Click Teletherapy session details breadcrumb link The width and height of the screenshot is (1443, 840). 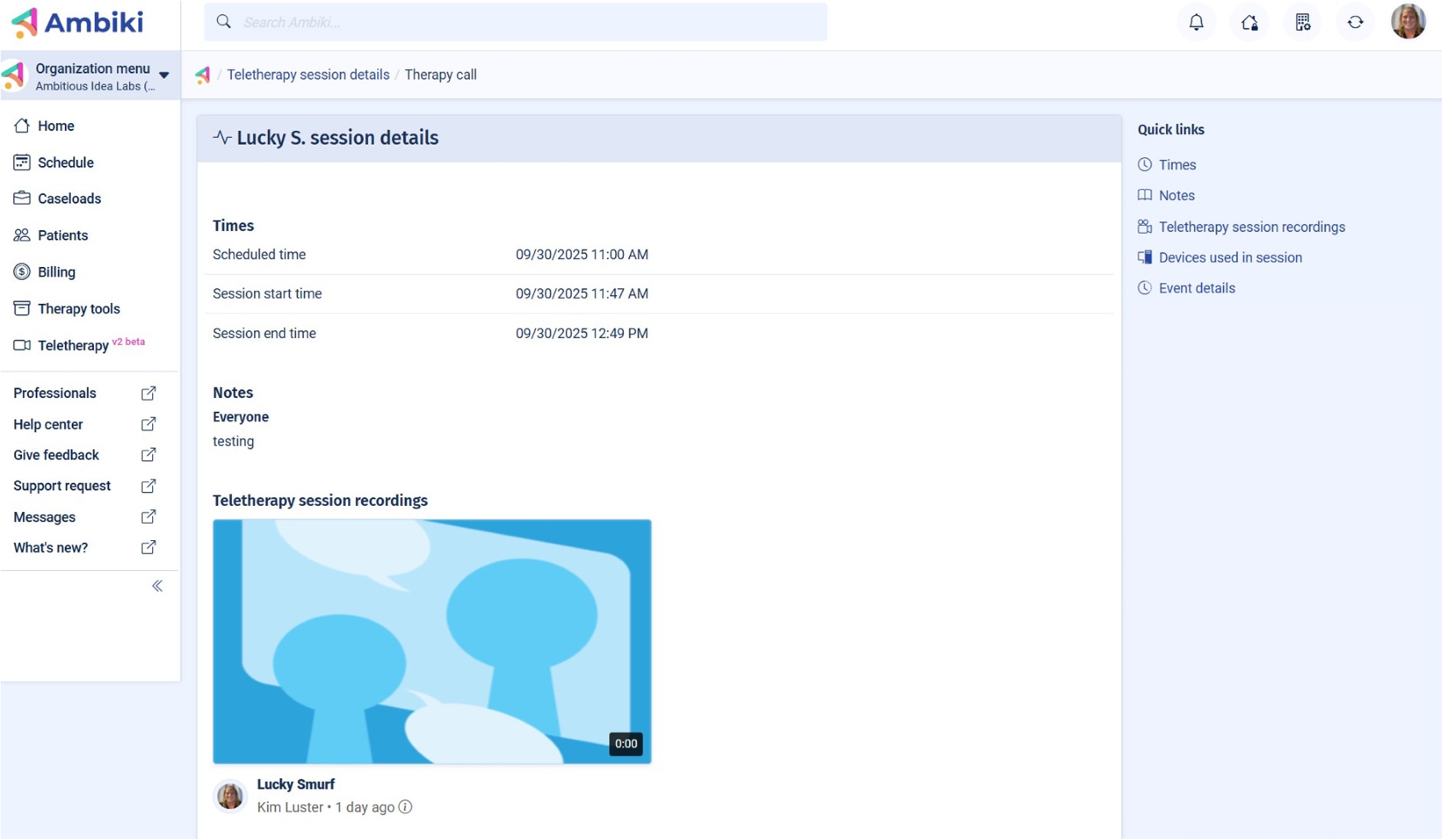point(308,75)
